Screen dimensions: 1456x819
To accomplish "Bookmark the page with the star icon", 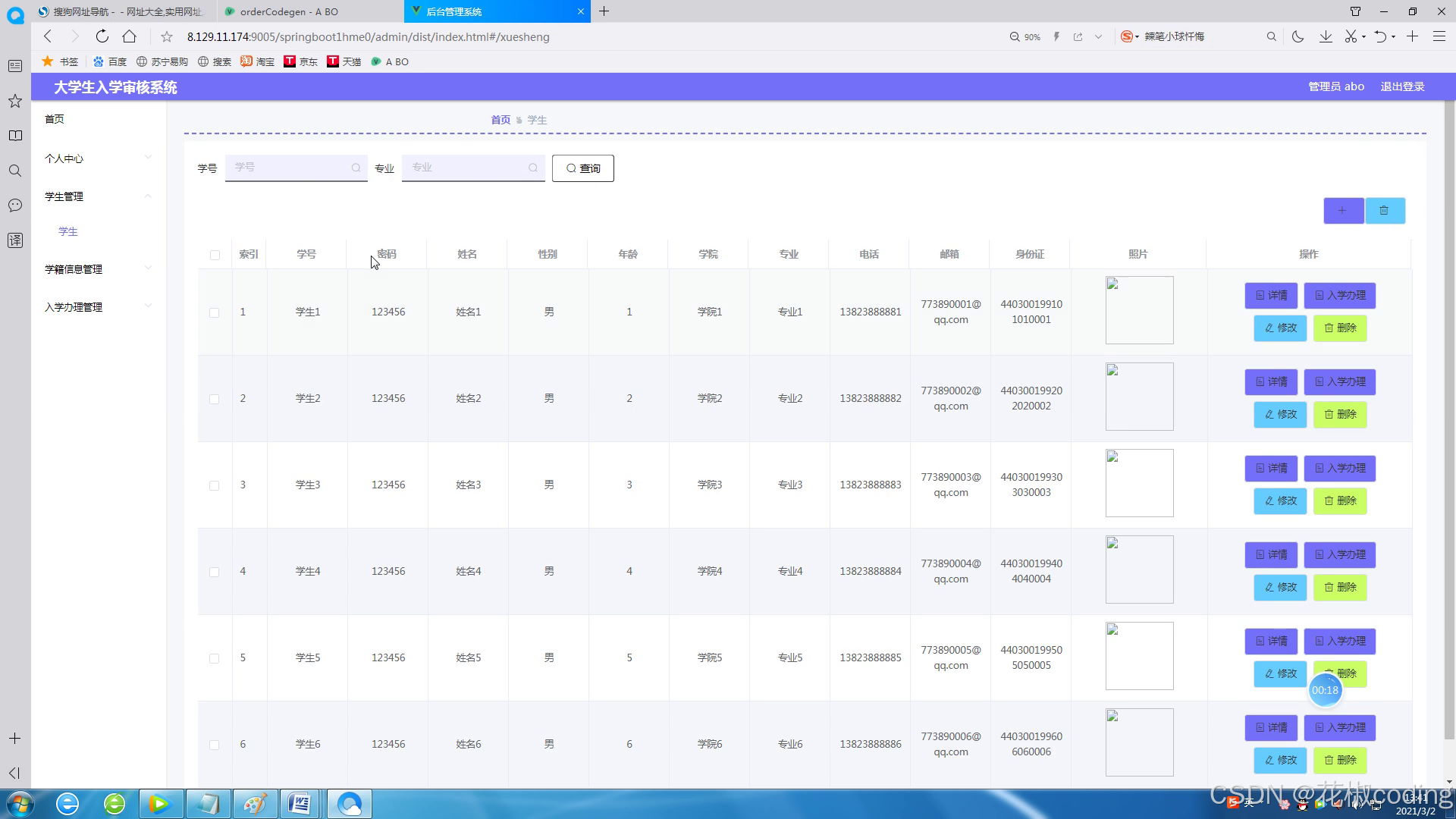I will [x=168, y=36].
